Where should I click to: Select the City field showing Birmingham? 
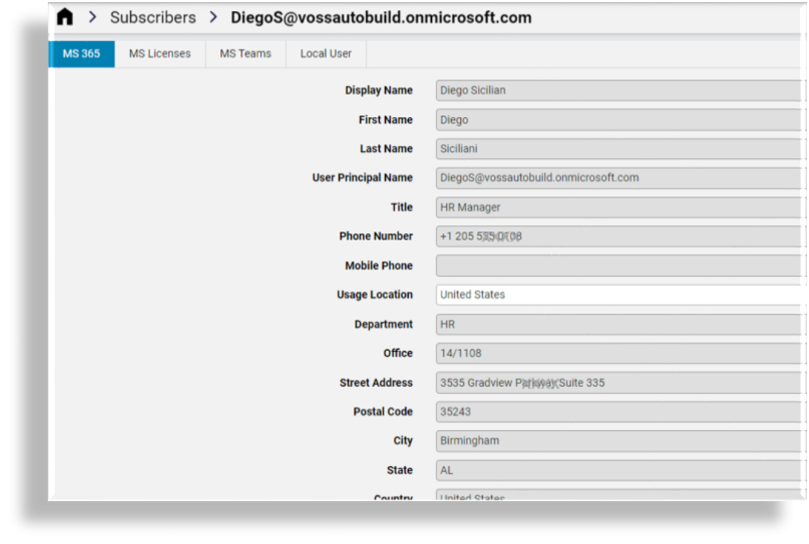click(x=619, y=441)
